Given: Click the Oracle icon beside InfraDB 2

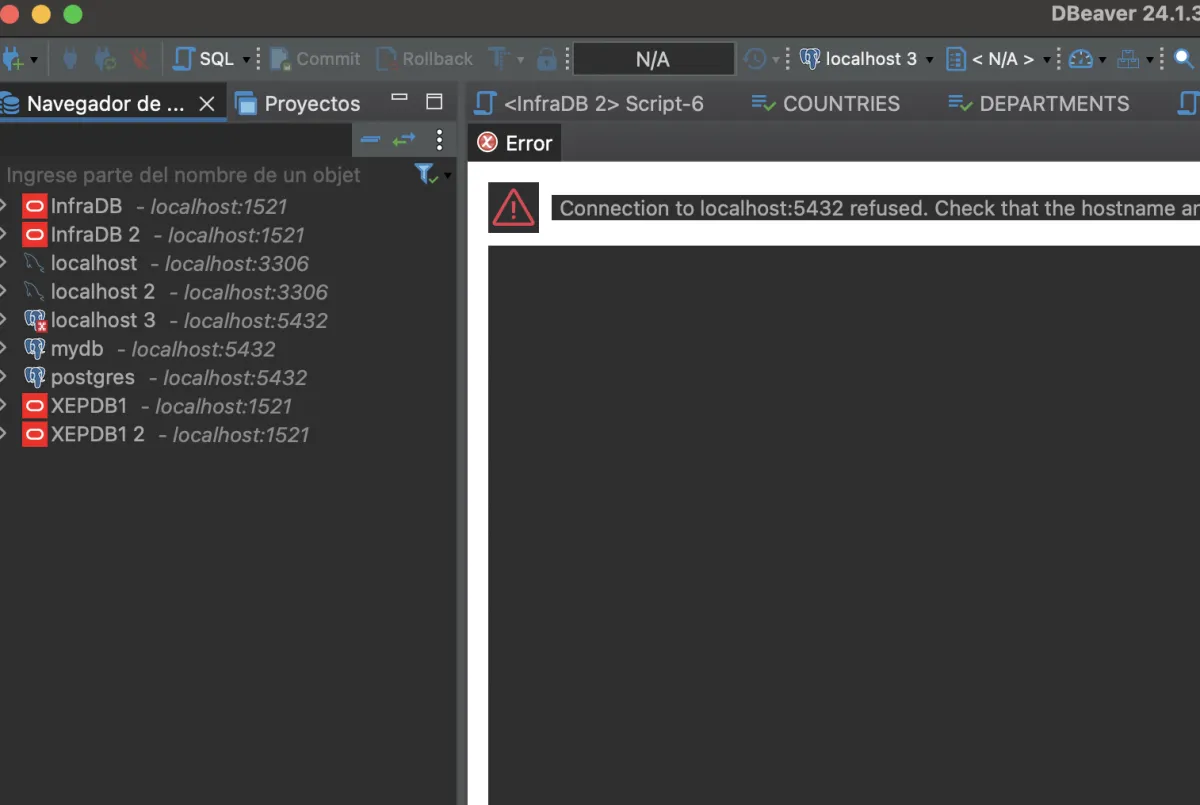Looking at the screenshot, I should [x=35, y=235].
